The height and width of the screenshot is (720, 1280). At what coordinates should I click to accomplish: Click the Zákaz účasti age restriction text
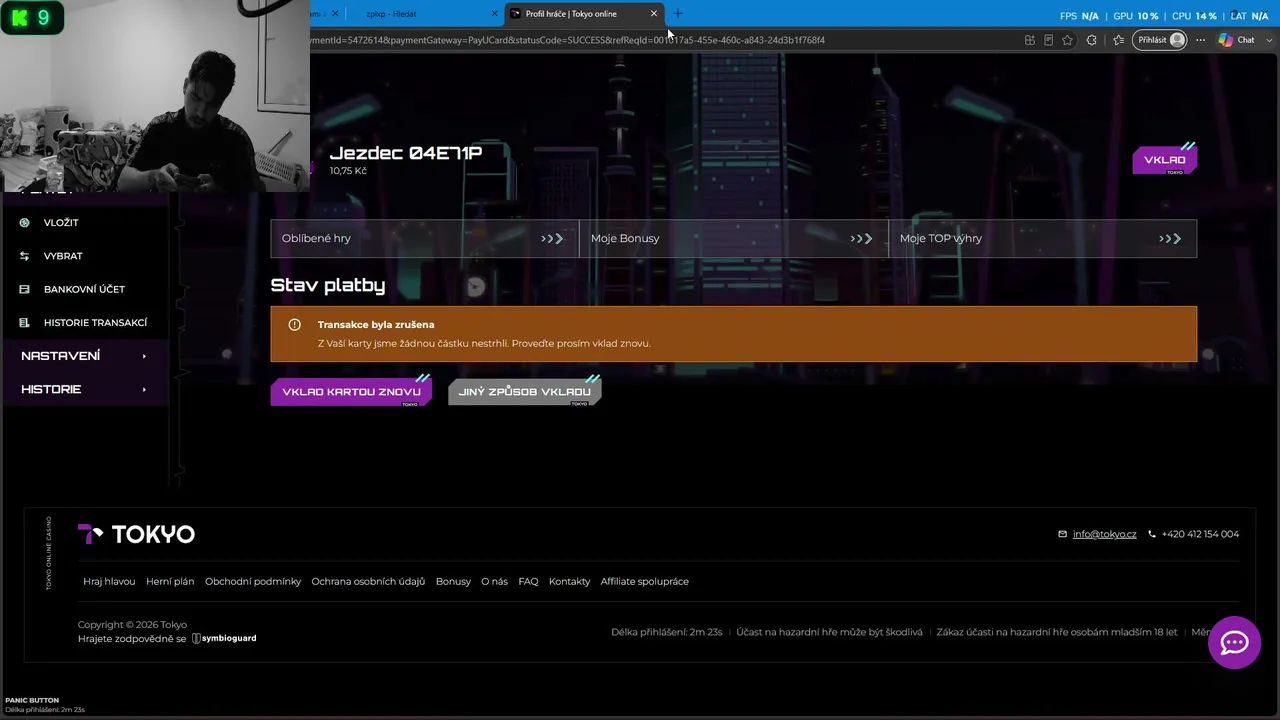[1057, 632]
